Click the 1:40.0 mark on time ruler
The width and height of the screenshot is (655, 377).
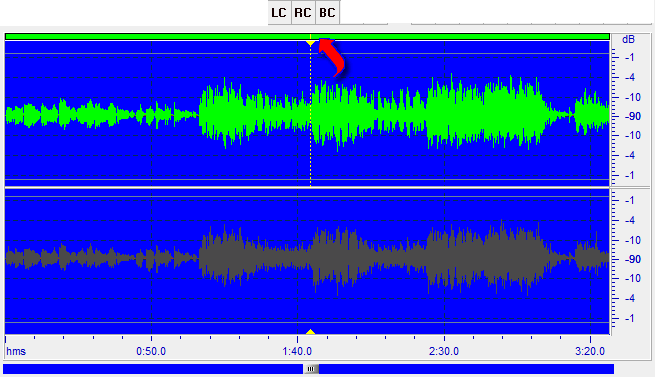297,351
